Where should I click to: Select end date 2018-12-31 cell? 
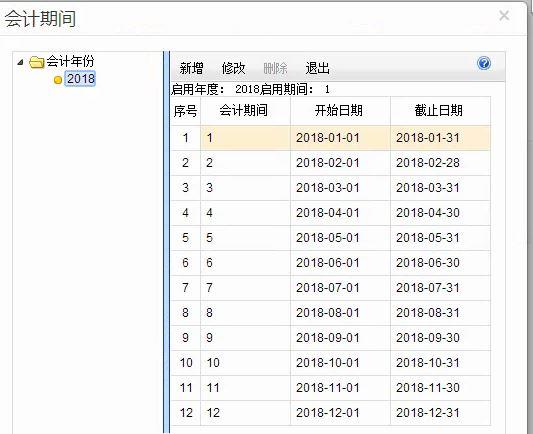pyautogui.click(x=440, y=413)
